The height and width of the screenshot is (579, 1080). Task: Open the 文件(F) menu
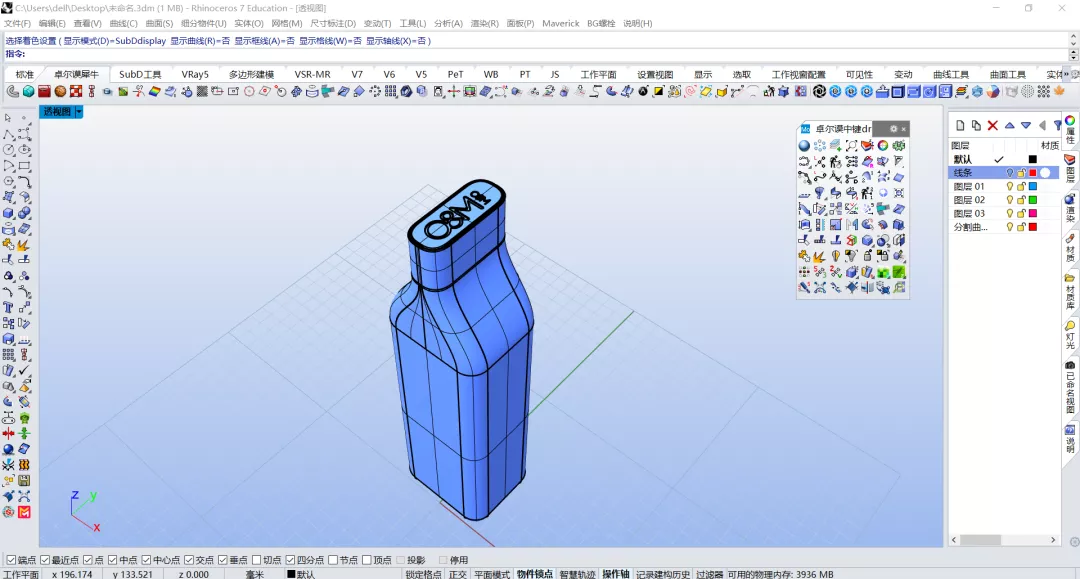coord(17,23)
